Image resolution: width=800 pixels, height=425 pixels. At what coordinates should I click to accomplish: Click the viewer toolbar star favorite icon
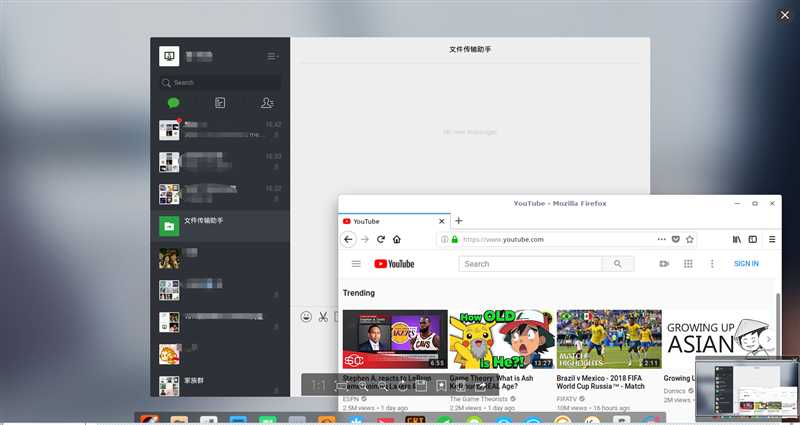pos(441,385)
